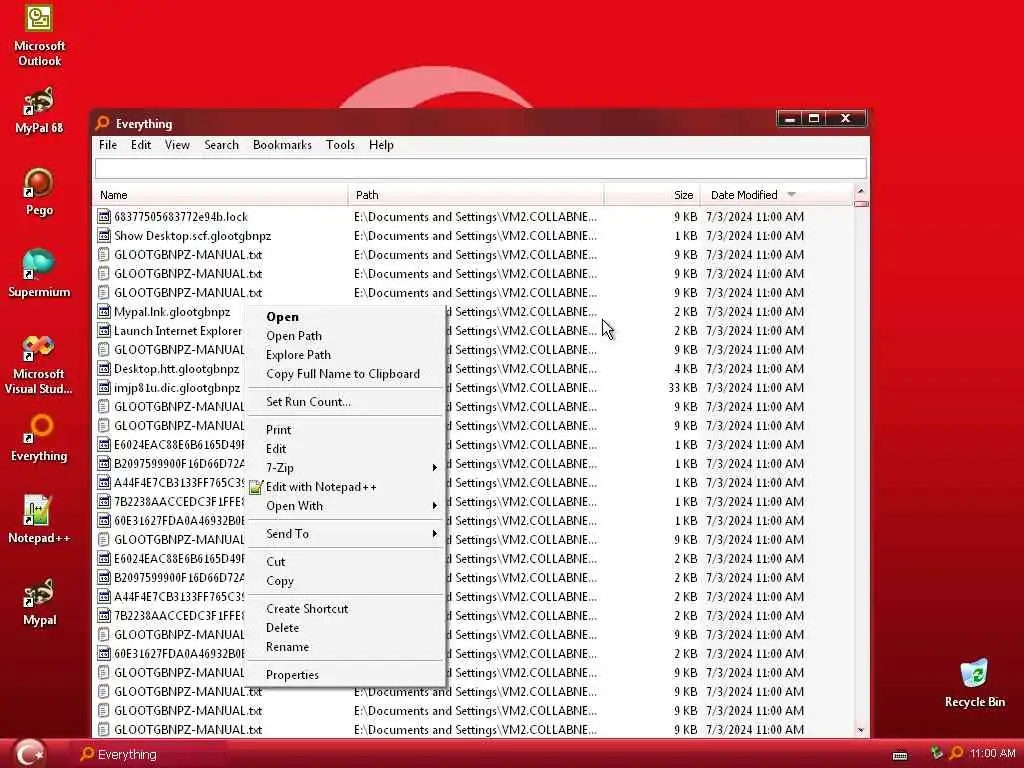
Task: Click the Everything title bar magnifier icon
Action: click(x=103, y=123)
